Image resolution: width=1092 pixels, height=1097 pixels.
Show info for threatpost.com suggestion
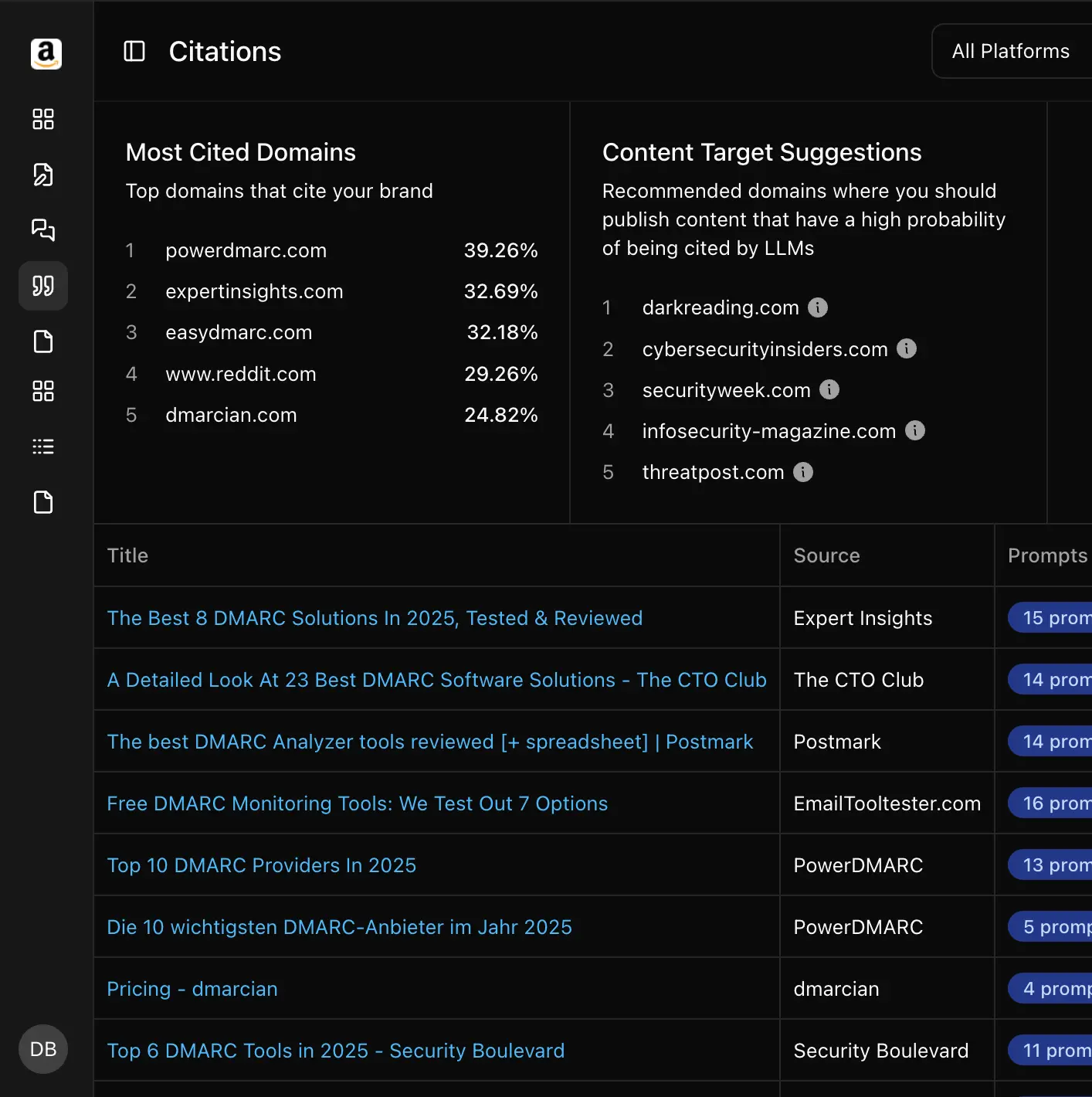(x=803, y=472)
